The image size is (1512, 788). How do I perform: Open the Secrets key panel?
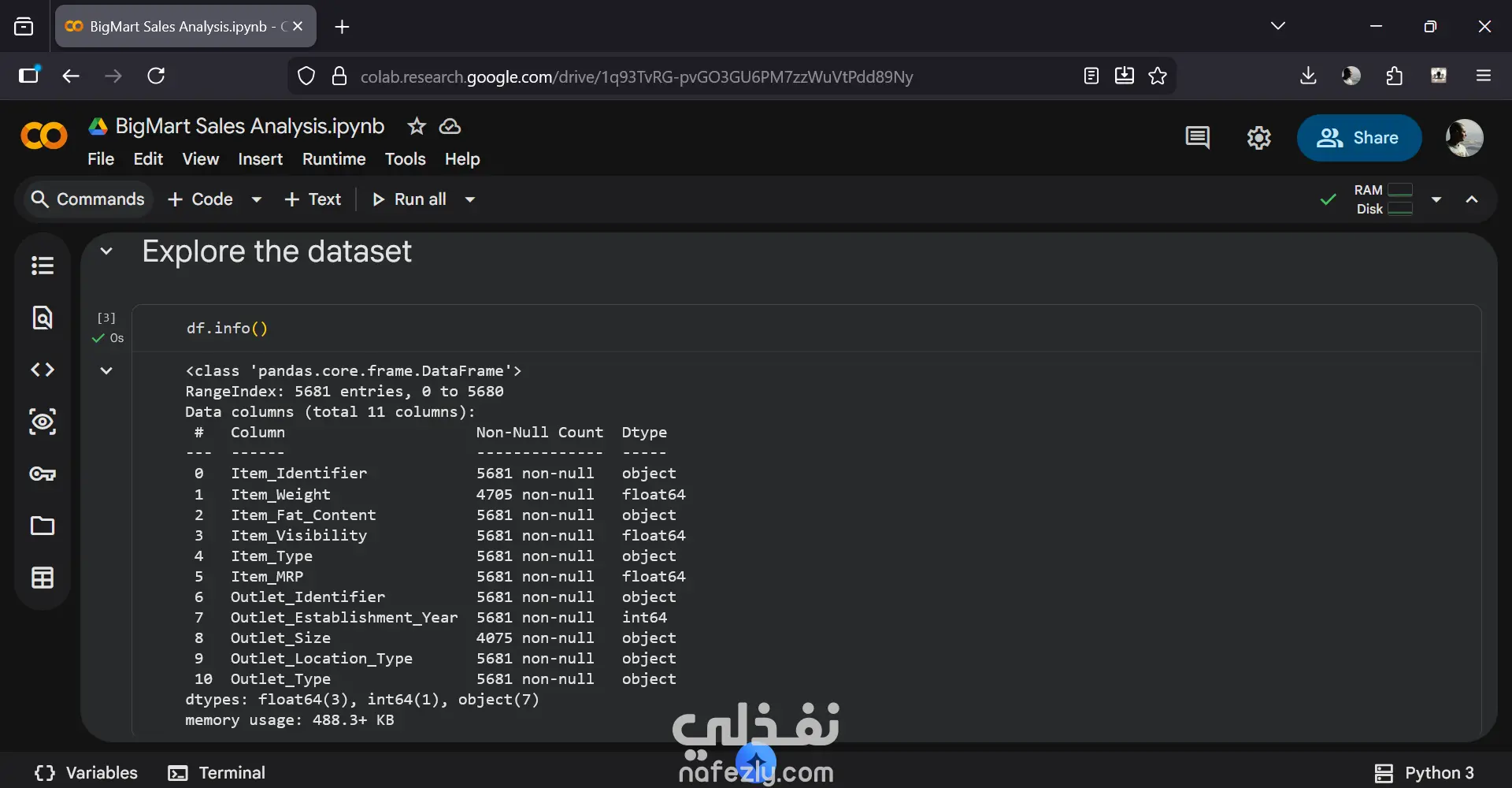tap(43, 474)
